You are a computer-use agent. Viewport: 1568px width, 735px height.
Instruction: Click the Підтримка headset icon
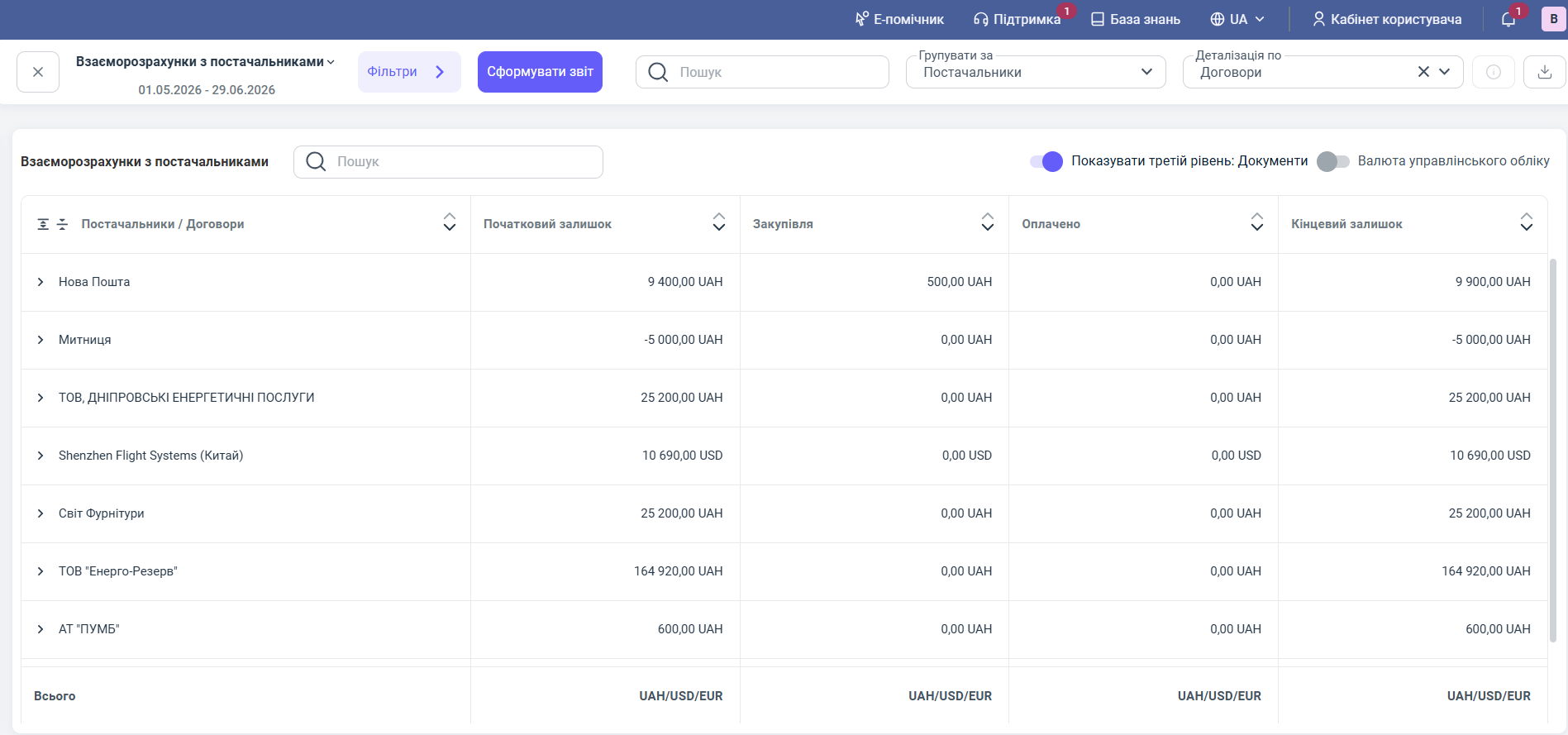click(981, 19)
